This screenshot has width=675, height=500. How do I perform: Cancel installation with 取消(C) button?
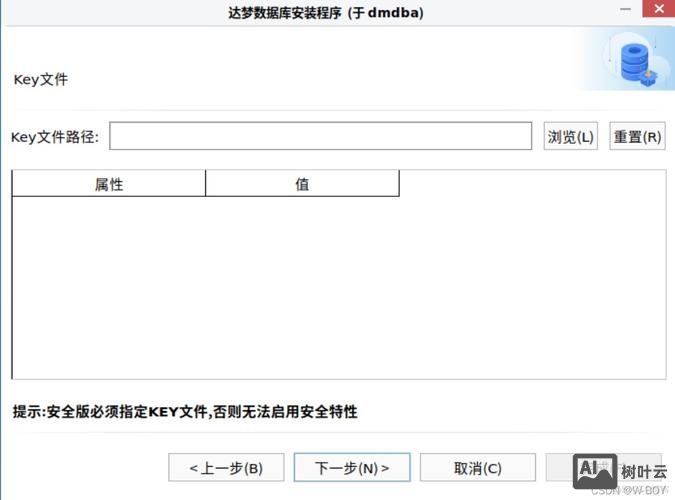pyautogui.click(x=478, y=467)
